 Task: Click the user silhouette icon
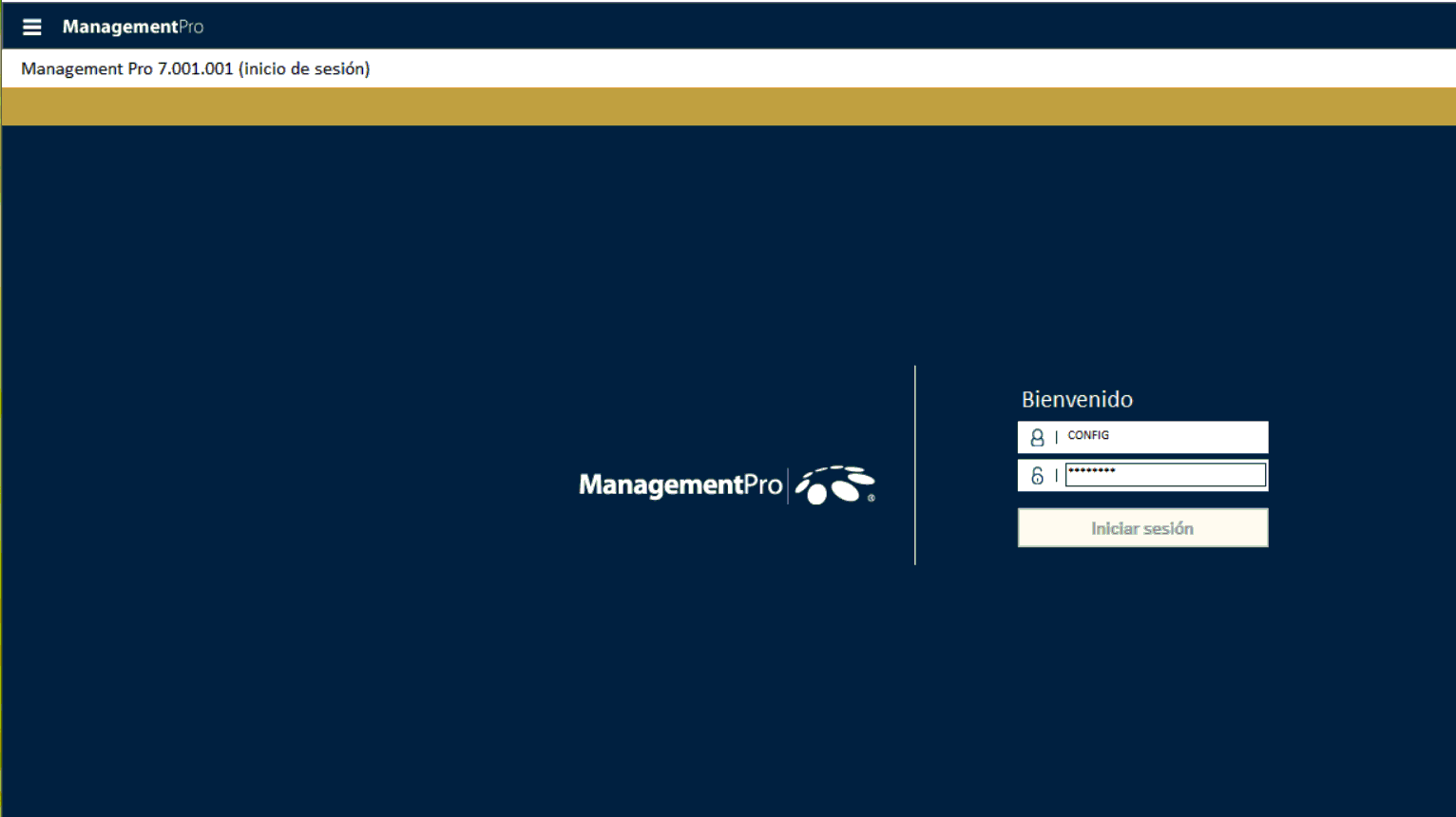coord(1037,437)
